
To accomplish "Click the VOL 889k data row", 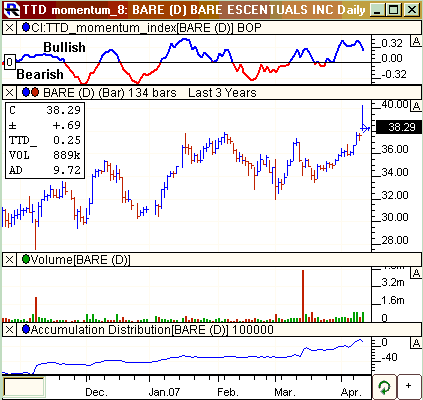I will (x=45, y=155).
